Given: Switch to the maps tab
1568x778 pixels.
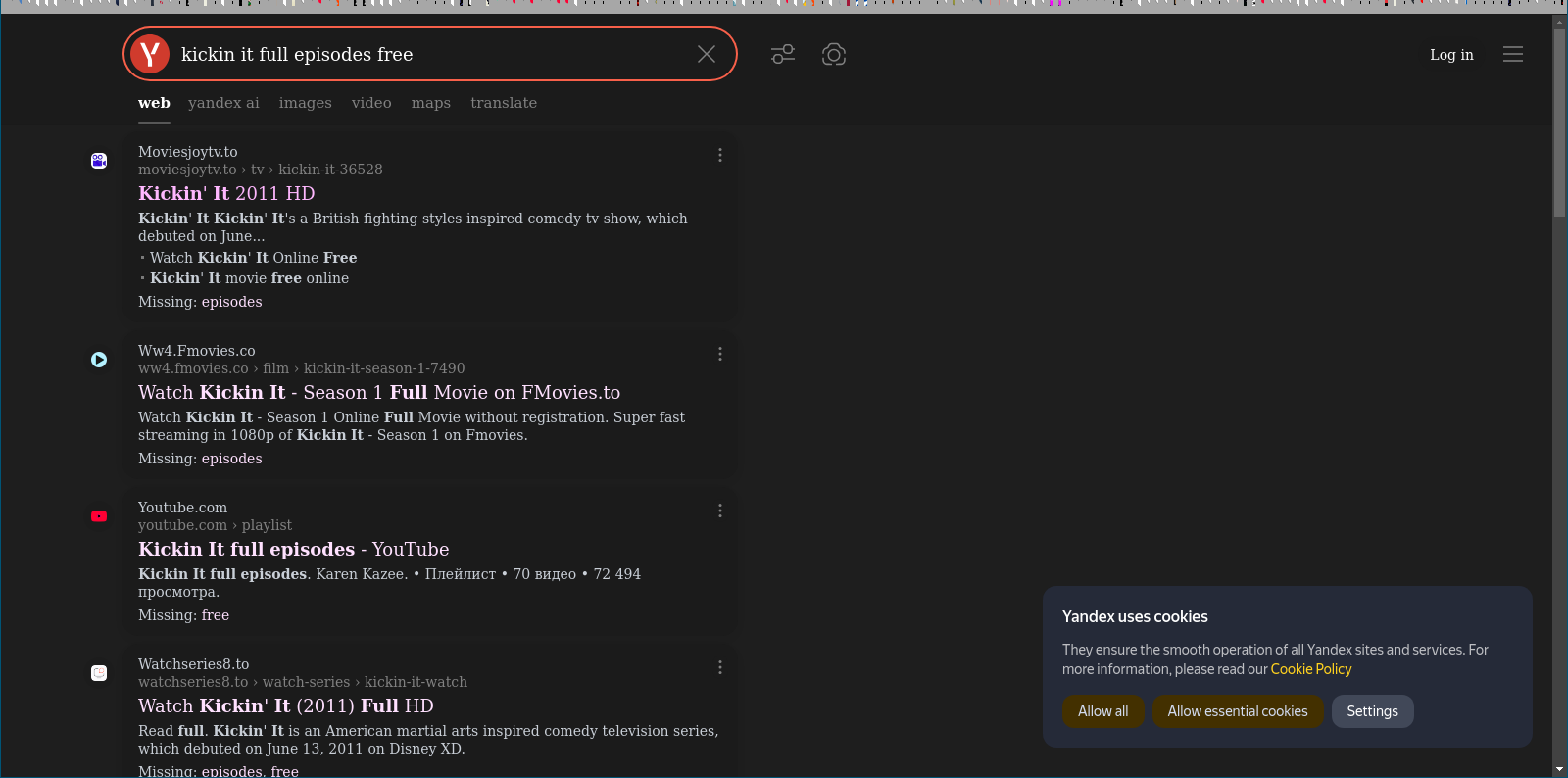Looking at the screenshot, I should [431, 103].
